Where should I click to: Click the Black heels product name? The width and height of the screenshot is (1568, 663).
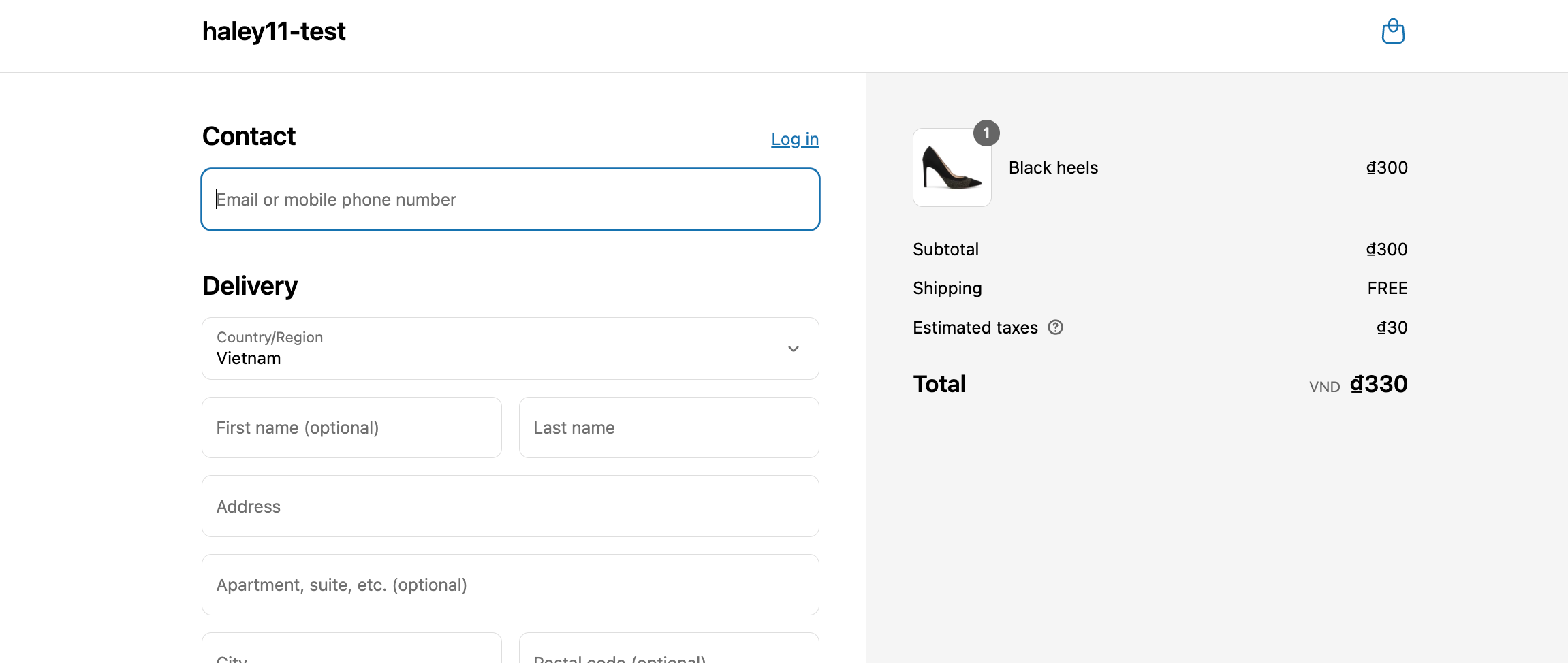(x=1053, y=167)
